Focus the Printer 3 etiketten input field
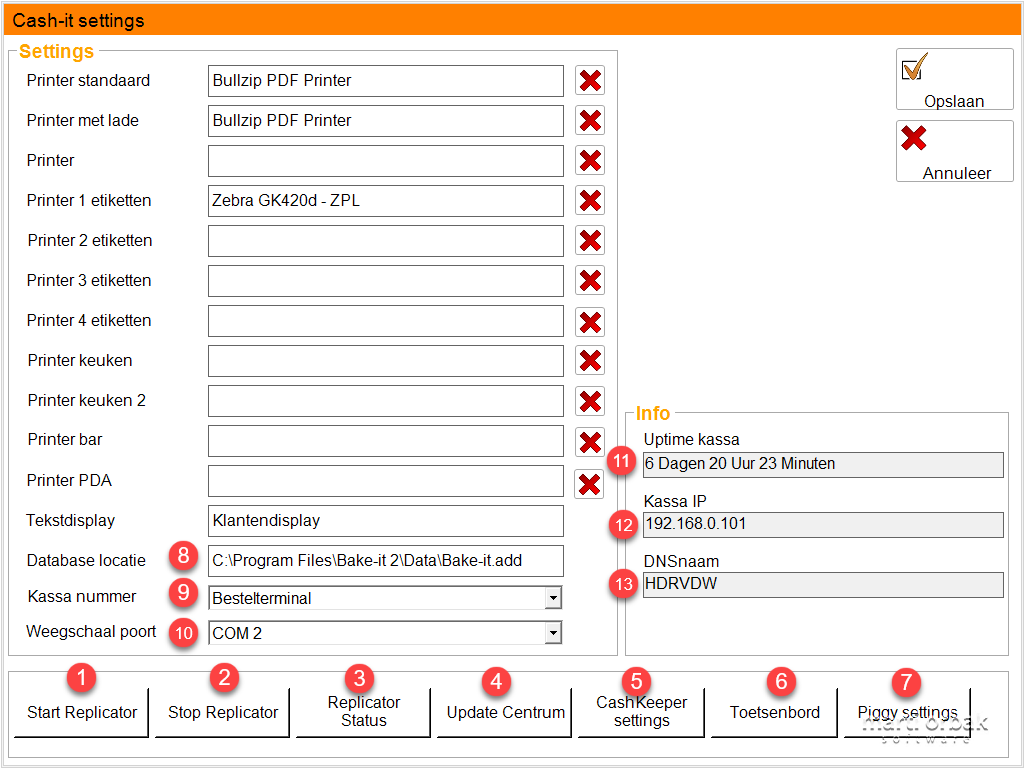The image size is (1024, 768). (x=386, y=281)
